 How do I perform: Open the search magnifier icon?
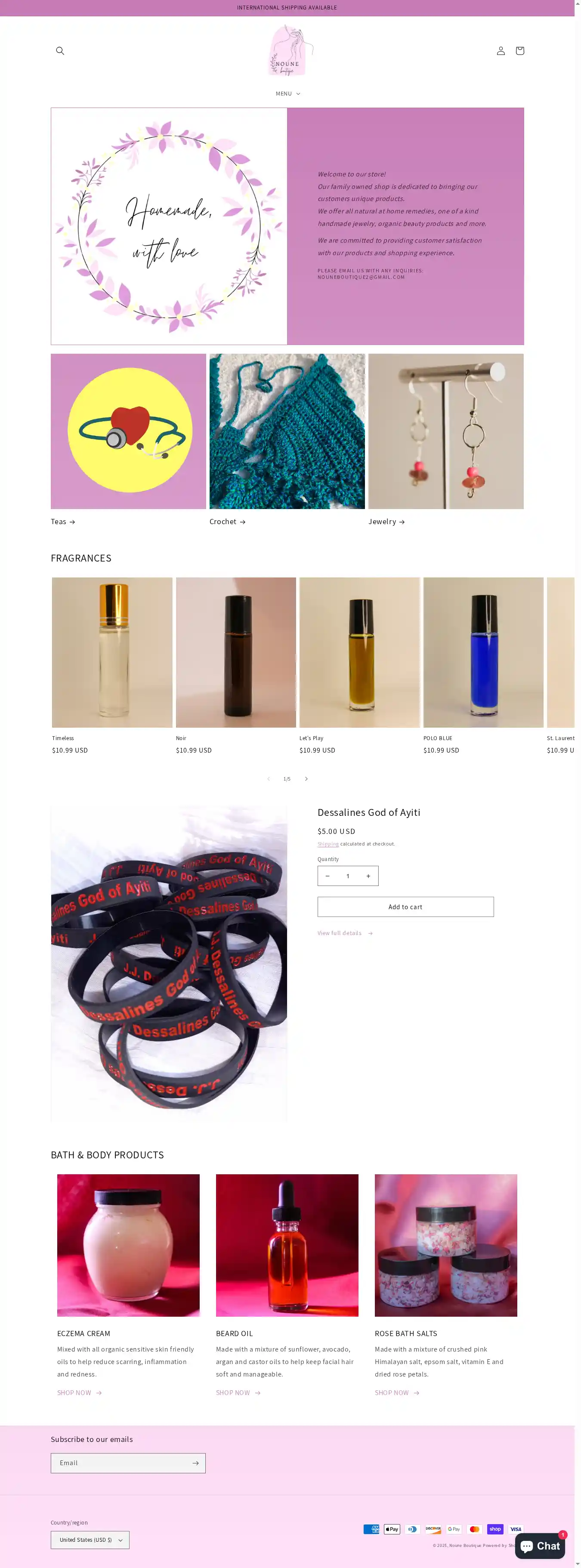[60, 50]
